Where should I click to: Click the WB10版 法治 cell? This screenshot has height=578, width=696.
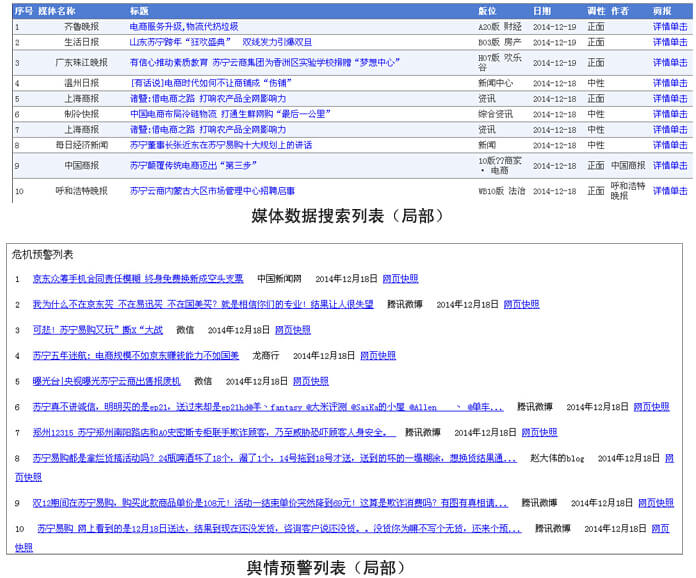coord(502,191)
